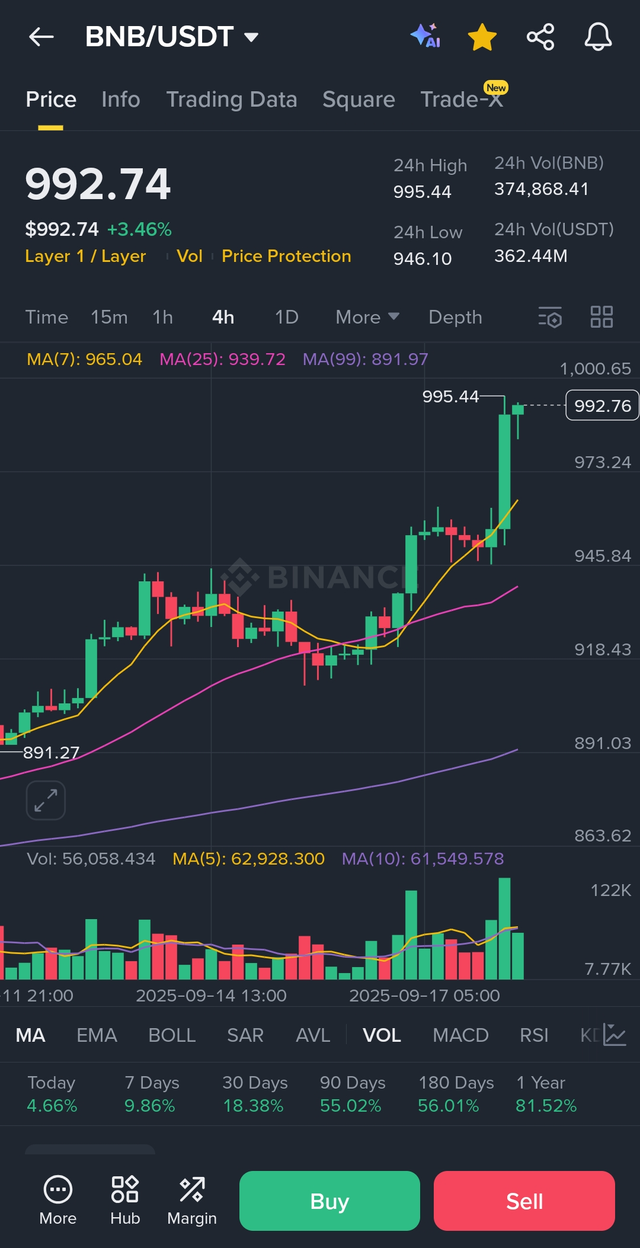Expand the BNB/USDT pair dropdown
The width and height of the screenshot is (640, 1248).
(172, 37)
